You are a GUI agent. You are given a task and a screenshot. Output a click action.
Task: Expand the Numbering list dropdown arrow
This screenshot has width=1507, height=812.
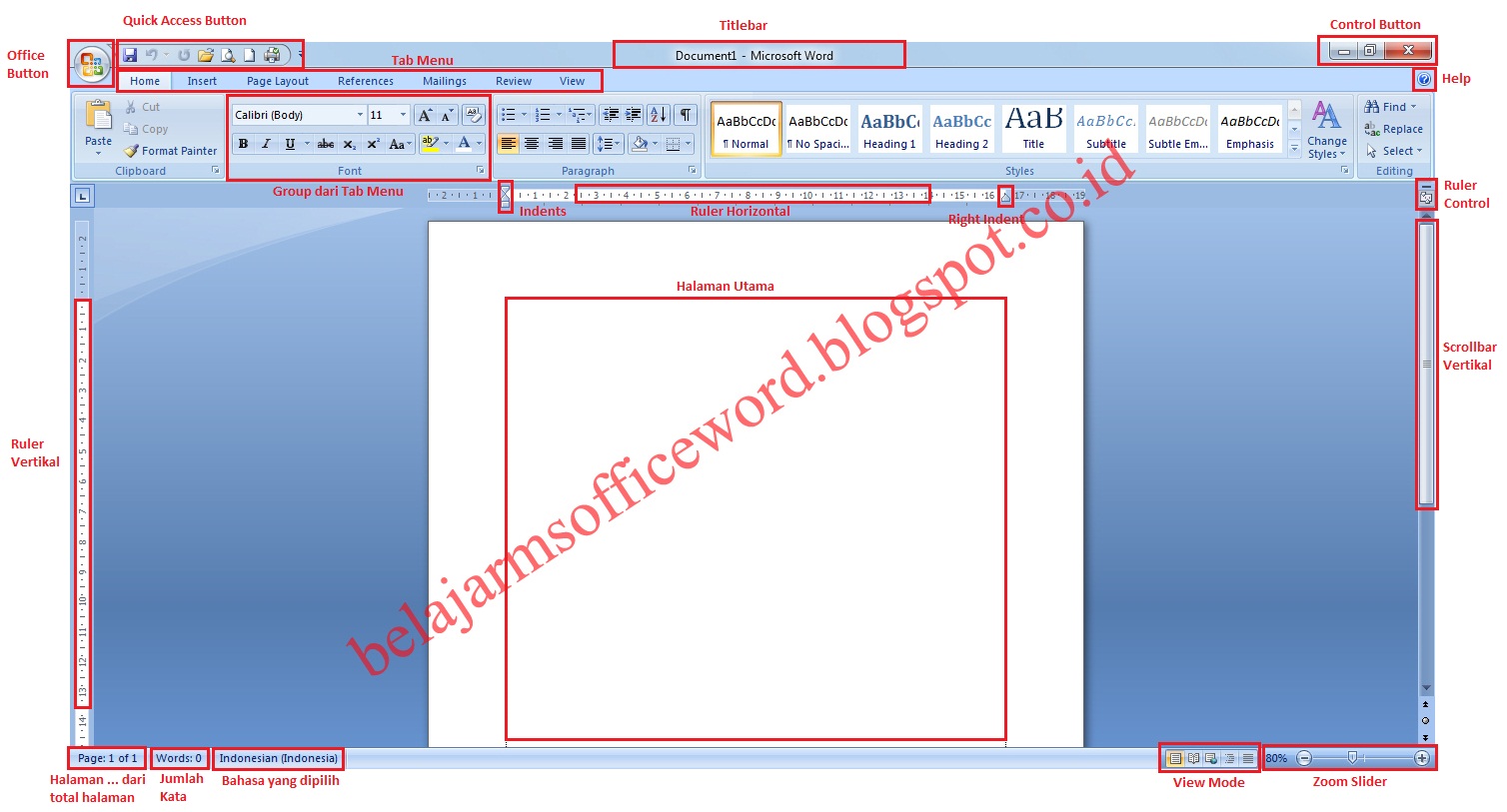[559, 115]
